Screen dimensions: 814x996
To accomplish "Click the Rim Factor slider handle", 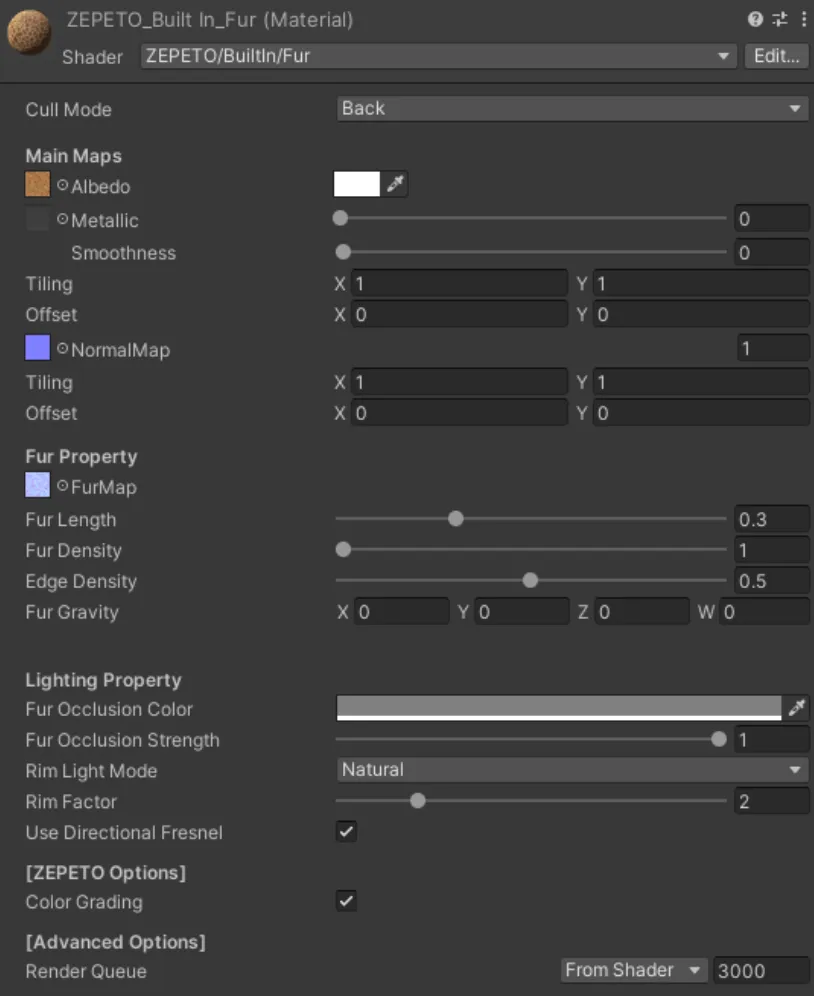I will [417, 801].
